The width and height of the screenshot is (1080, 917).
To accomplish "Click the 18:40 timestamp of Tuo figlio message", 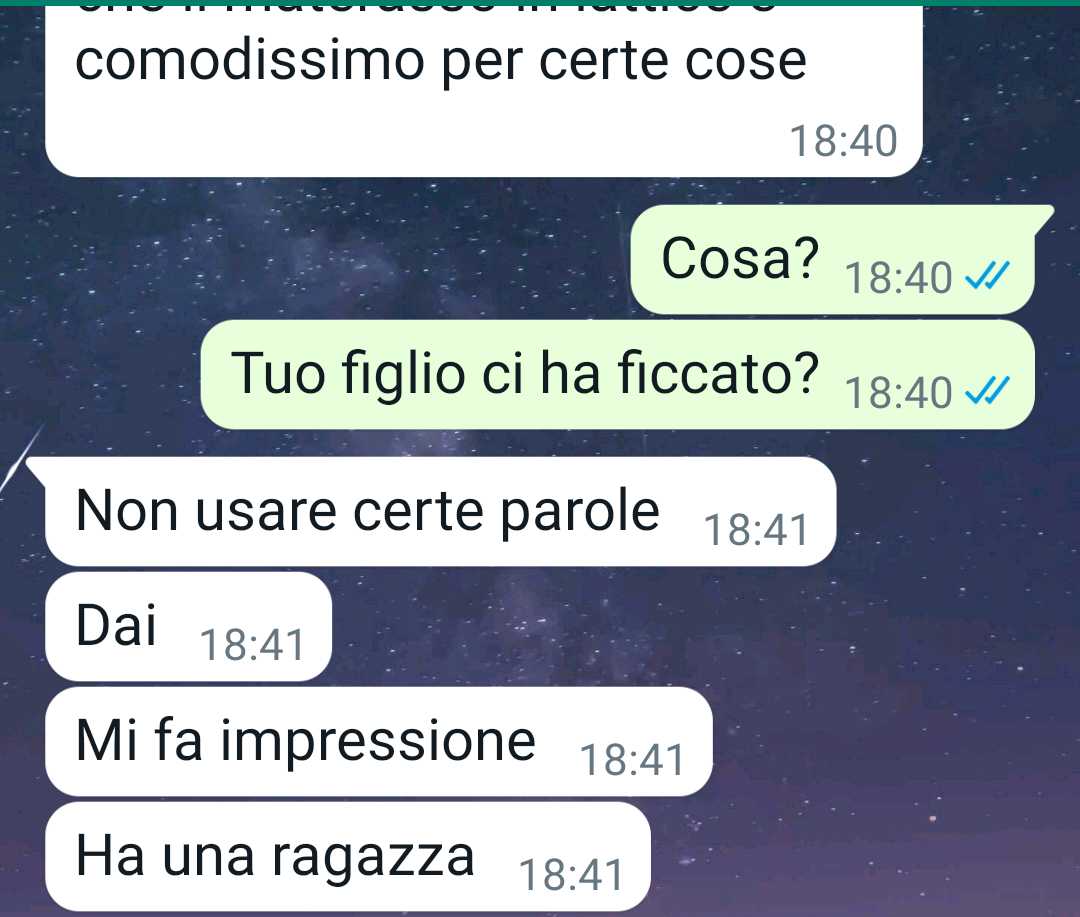I will (898, 393).
